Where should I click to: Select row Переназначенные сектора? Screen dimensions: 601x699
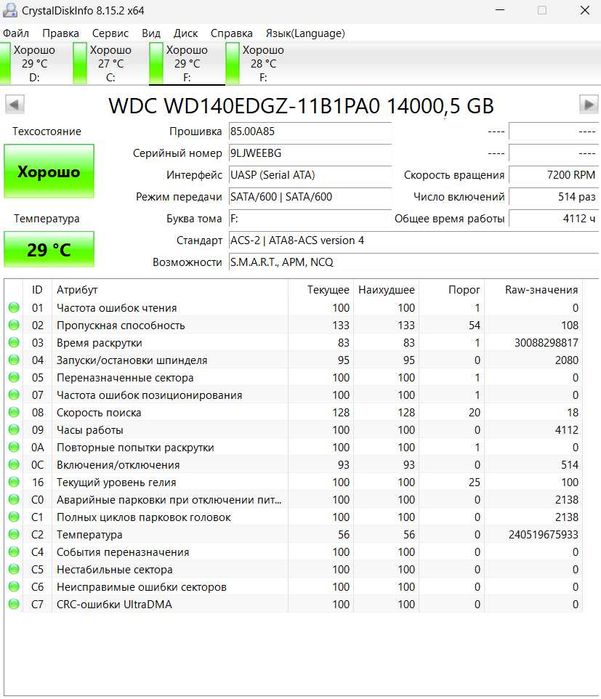pos(294,377)
